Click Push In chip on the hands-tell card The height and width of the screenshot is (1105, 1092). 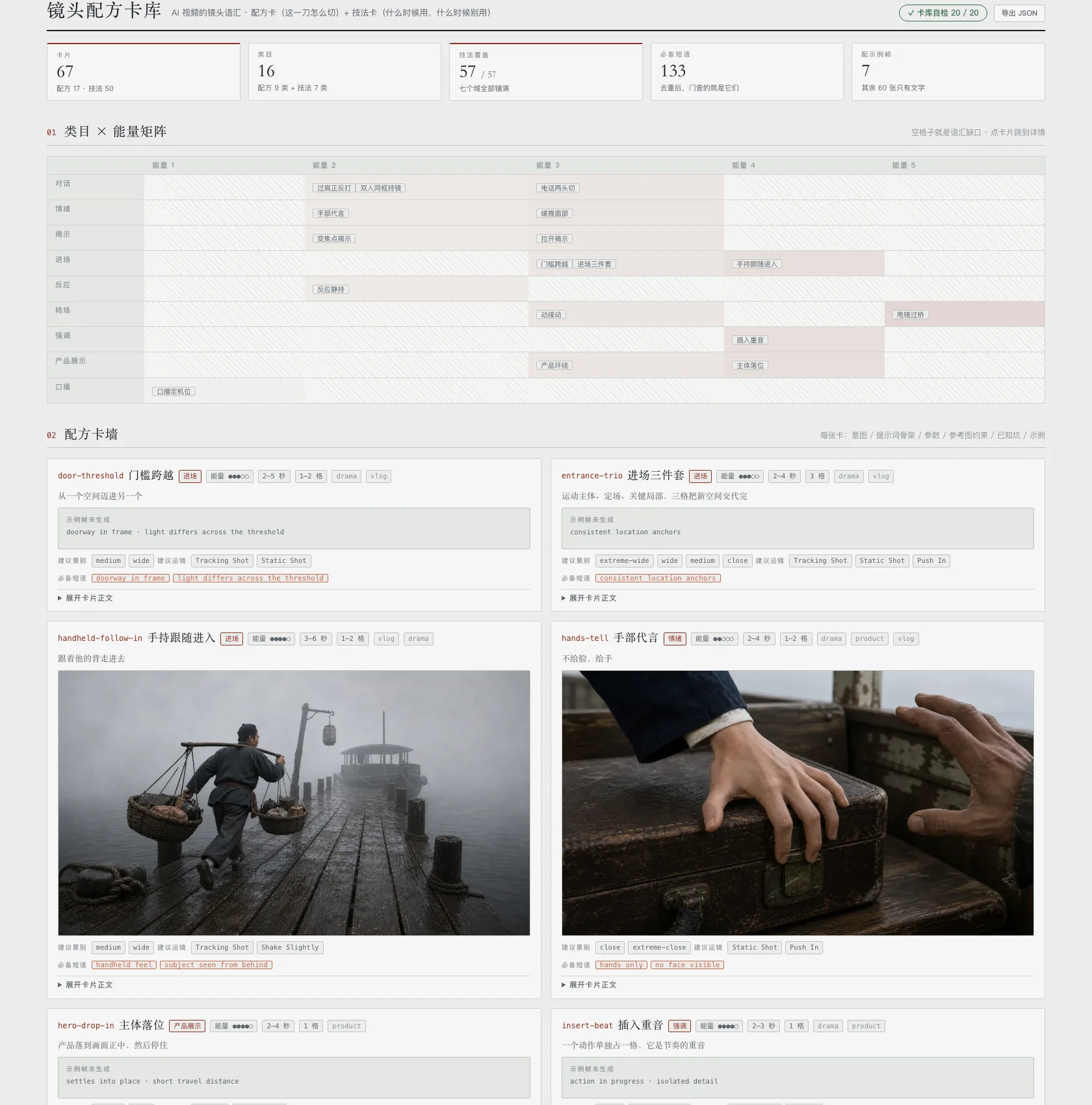(x=804, y=948)
